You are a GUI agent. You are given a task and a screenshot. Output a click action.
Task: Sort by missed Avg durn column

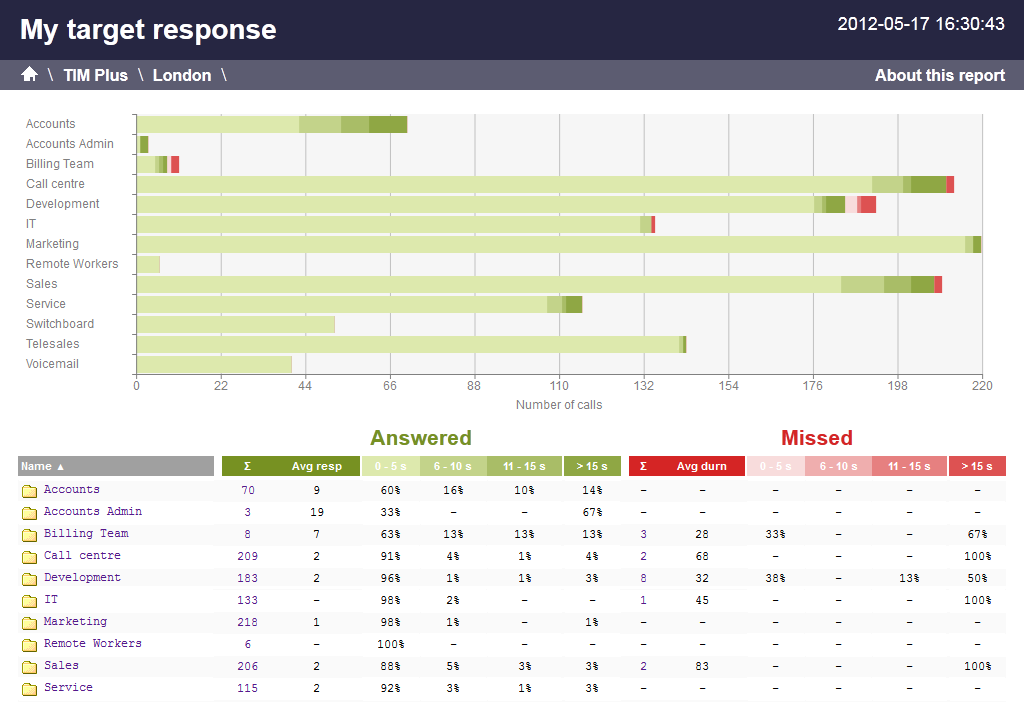[x=701, y=466]
